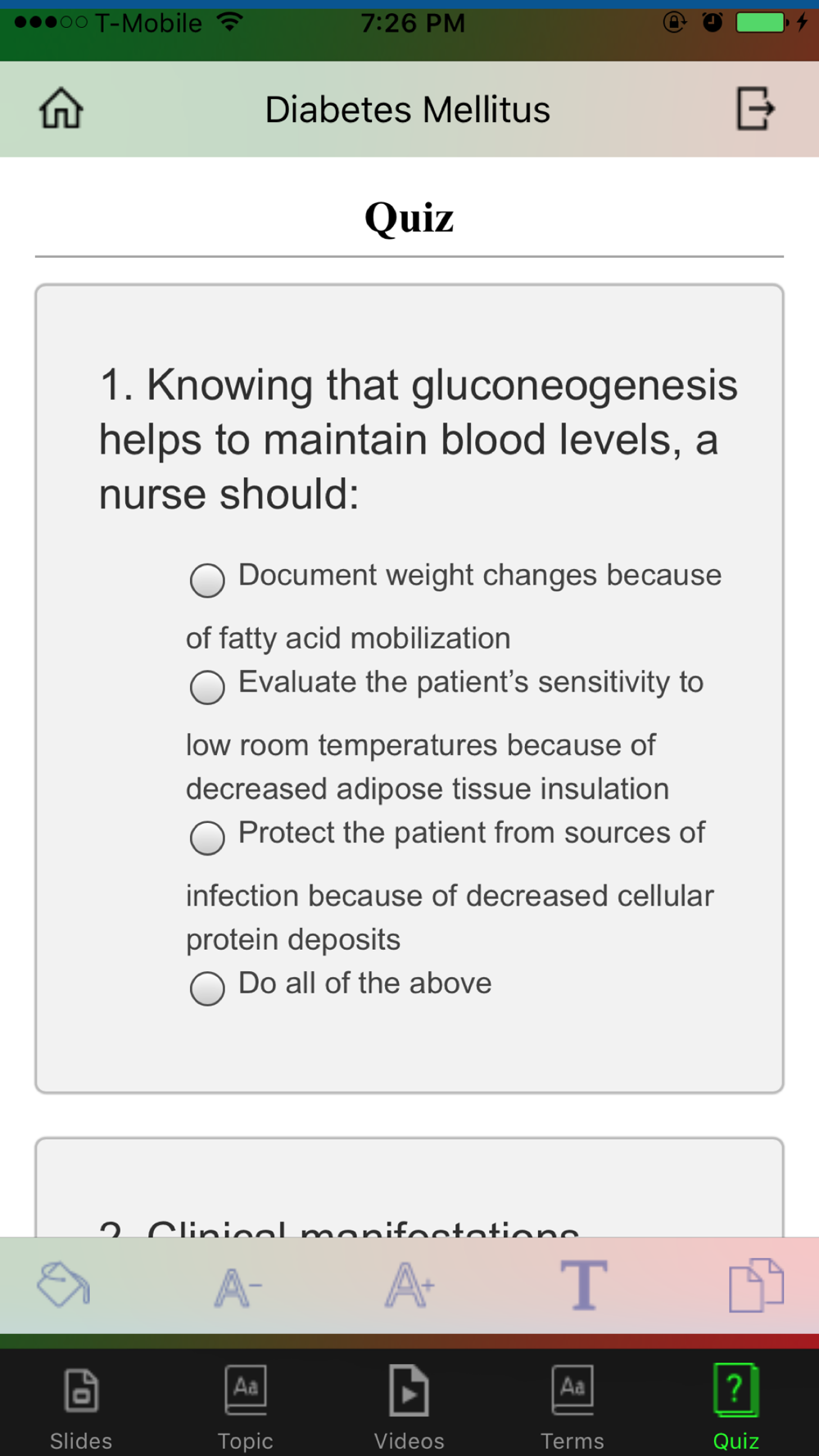819x1456 pixels.
Task: Select 'Document weight changes' radio option
Action: [x=207, y=580]
